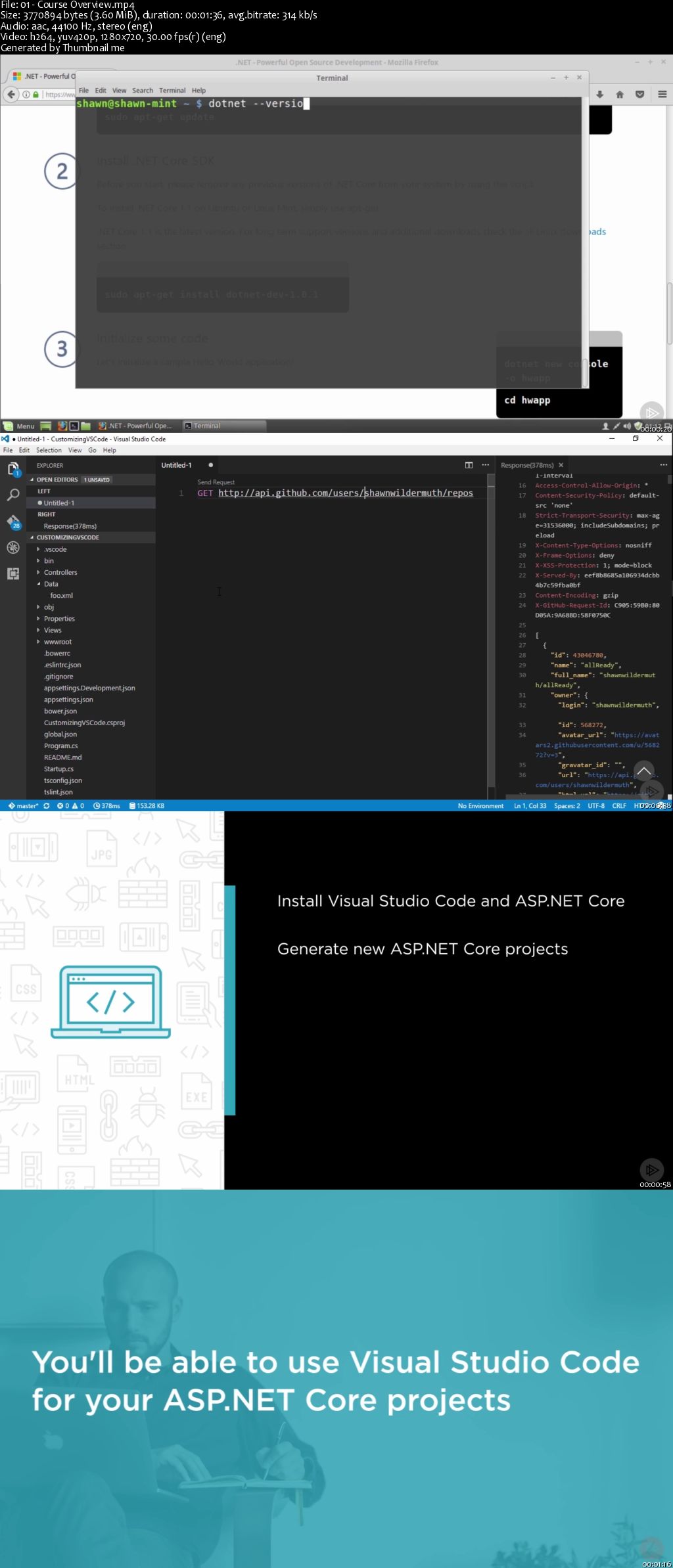Open the VS Code File menu
The height and width of the screenshot is (1568, 673).
point(8,451)
